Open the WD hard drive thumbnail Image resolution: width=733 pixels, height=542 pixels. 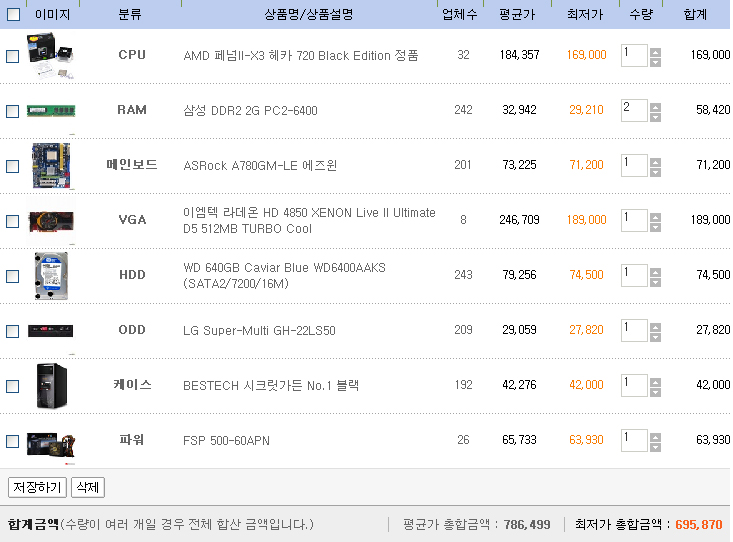pos(51,275)
